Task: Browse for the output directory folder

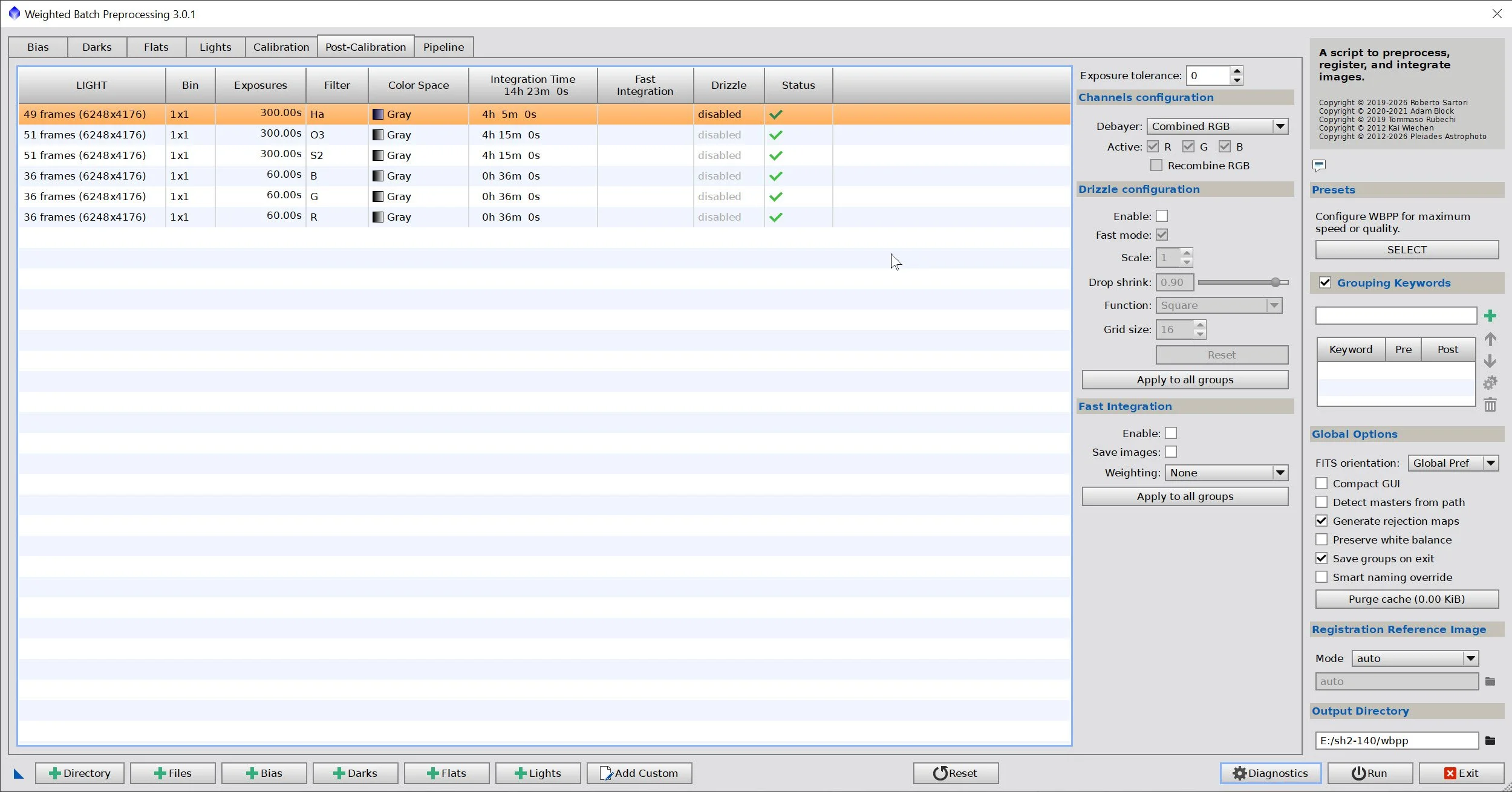Action: [1490, 741]
